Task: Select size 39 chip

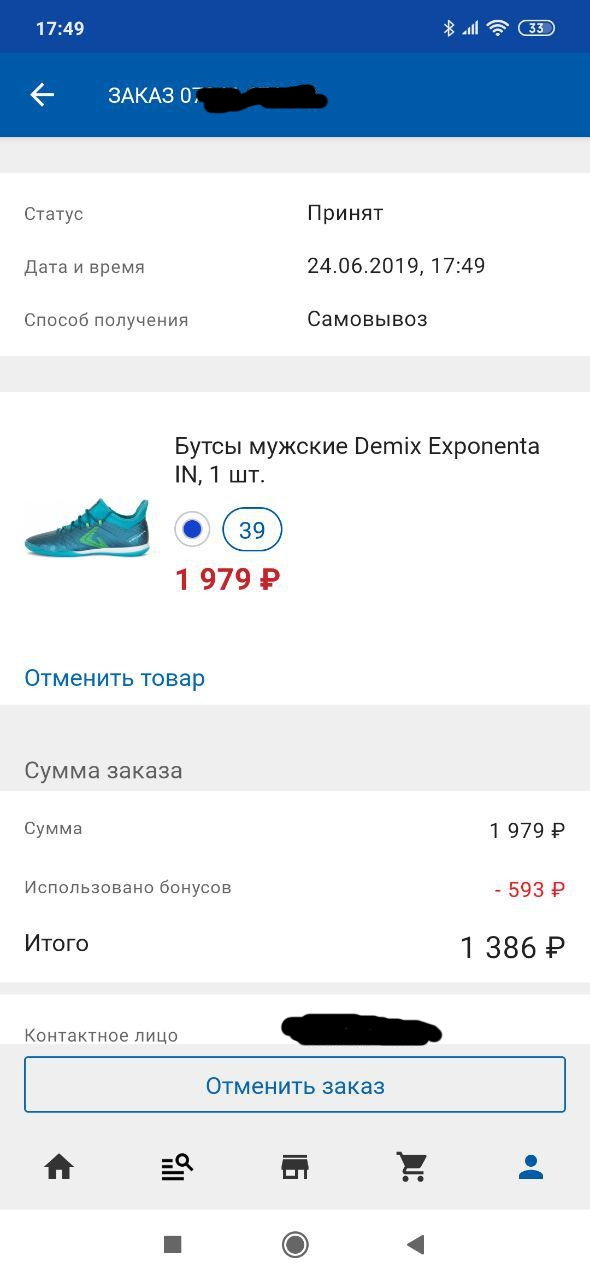Action: [x=252, y=529]
